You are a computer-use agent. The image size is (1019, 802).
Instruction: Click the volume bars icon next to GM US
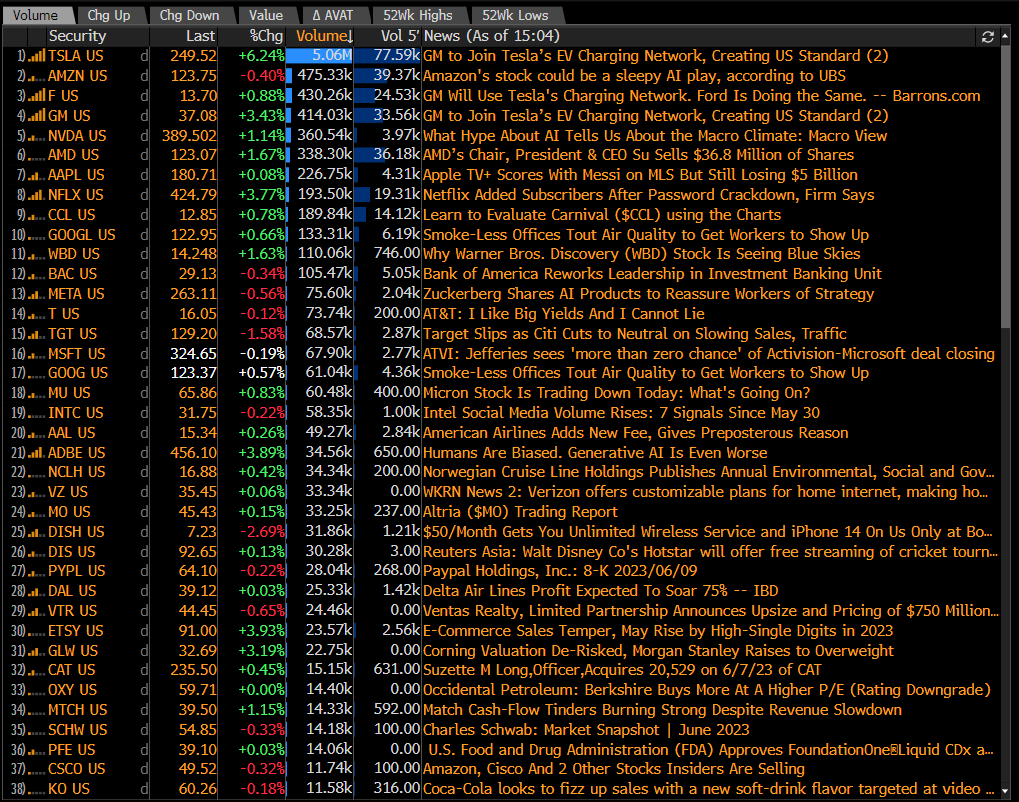[x=36, y=116]
